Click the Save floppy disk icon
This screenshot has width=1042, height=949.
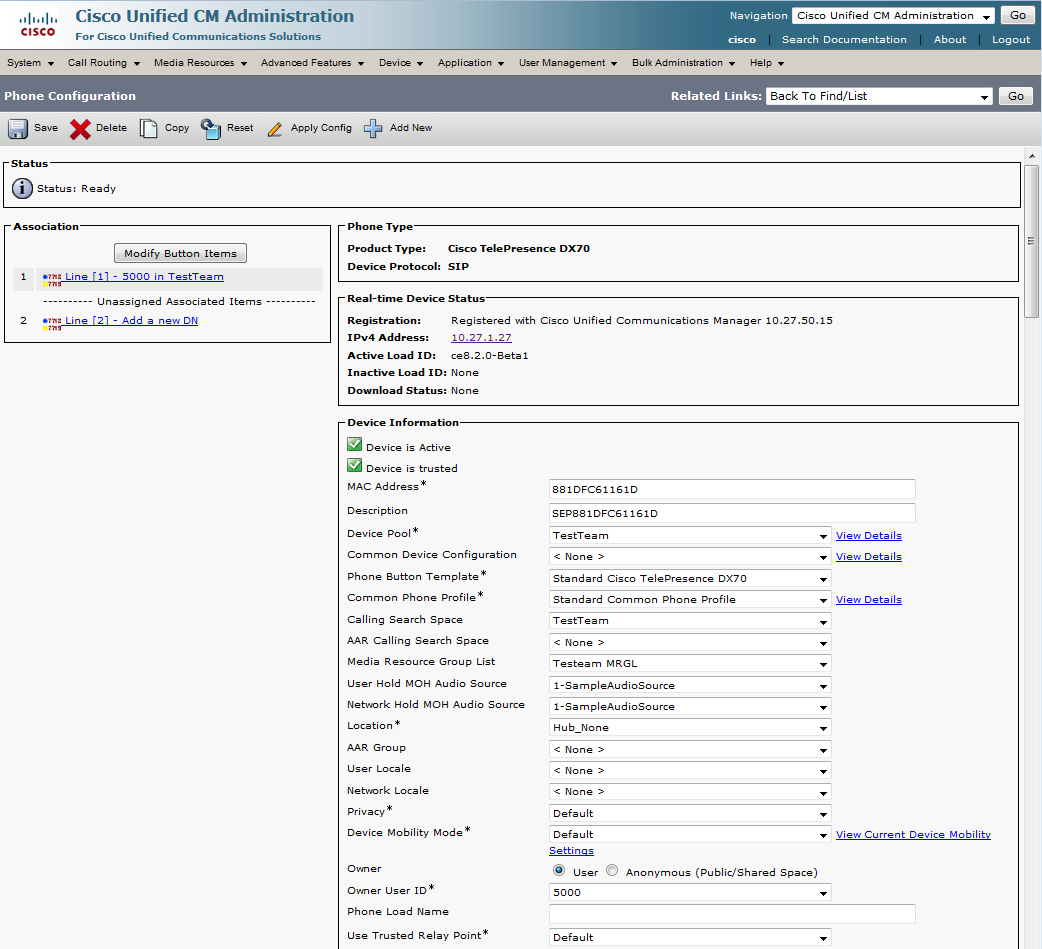point(18,129)
